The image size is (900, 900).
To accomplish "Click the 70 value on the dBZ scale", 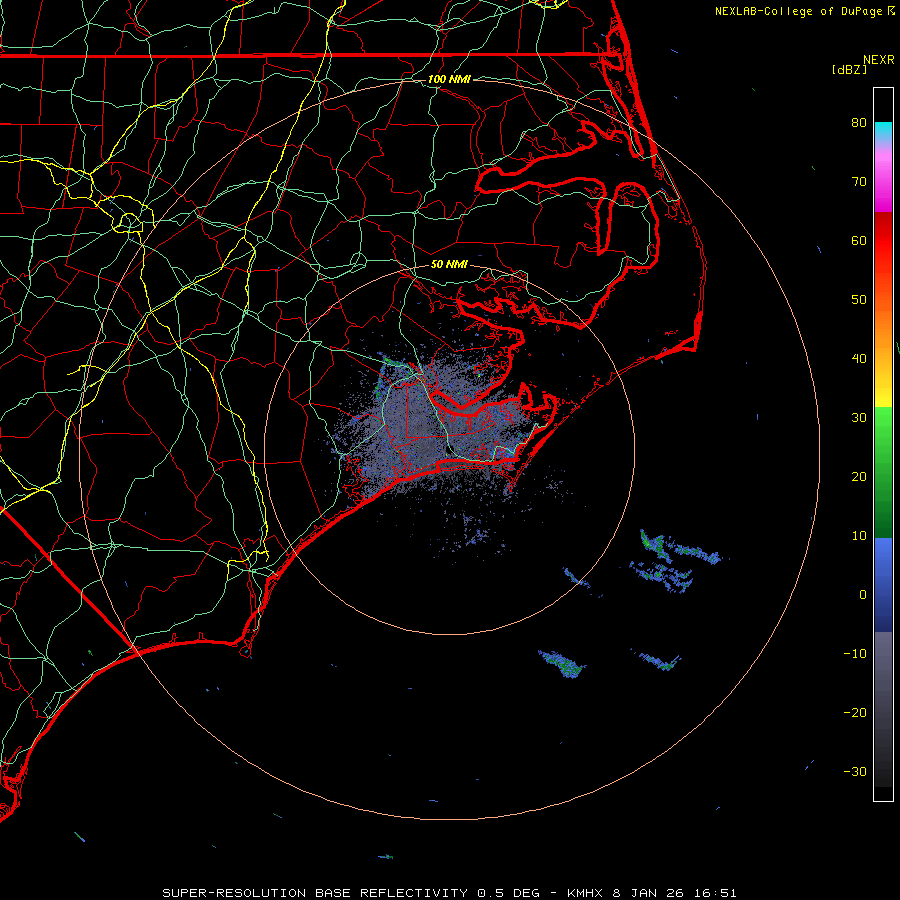I will coord(859,182).
